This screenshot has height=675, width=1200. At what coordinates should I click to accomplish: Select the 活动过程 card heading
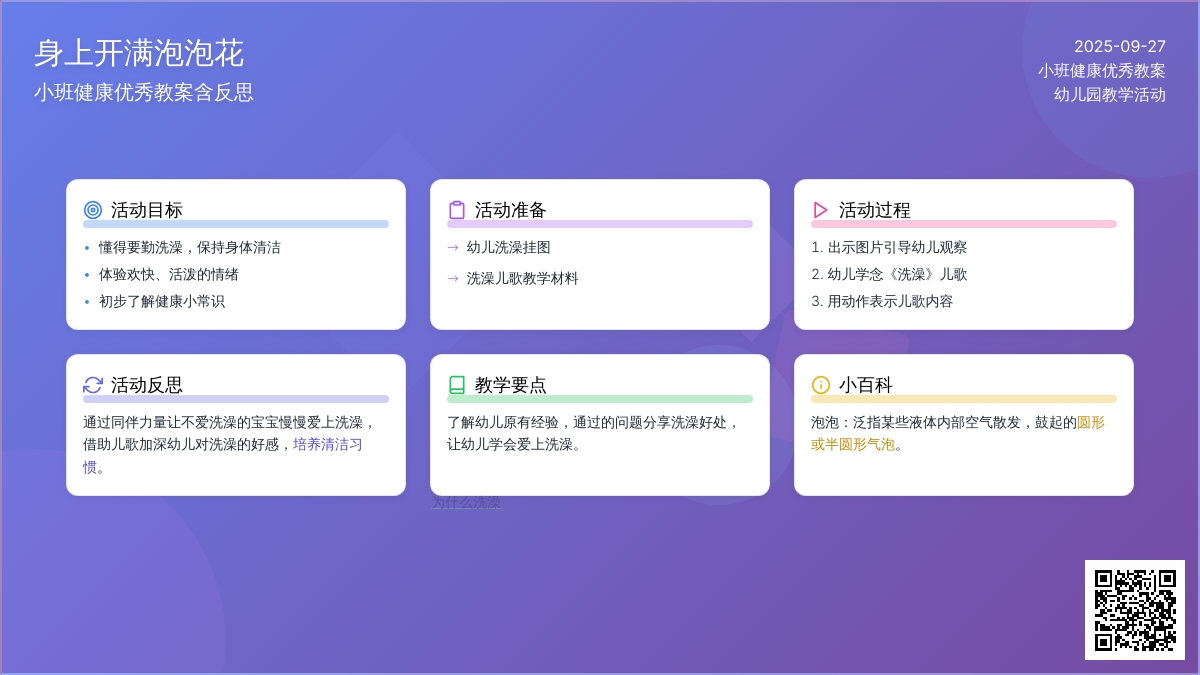coord(874,210)
